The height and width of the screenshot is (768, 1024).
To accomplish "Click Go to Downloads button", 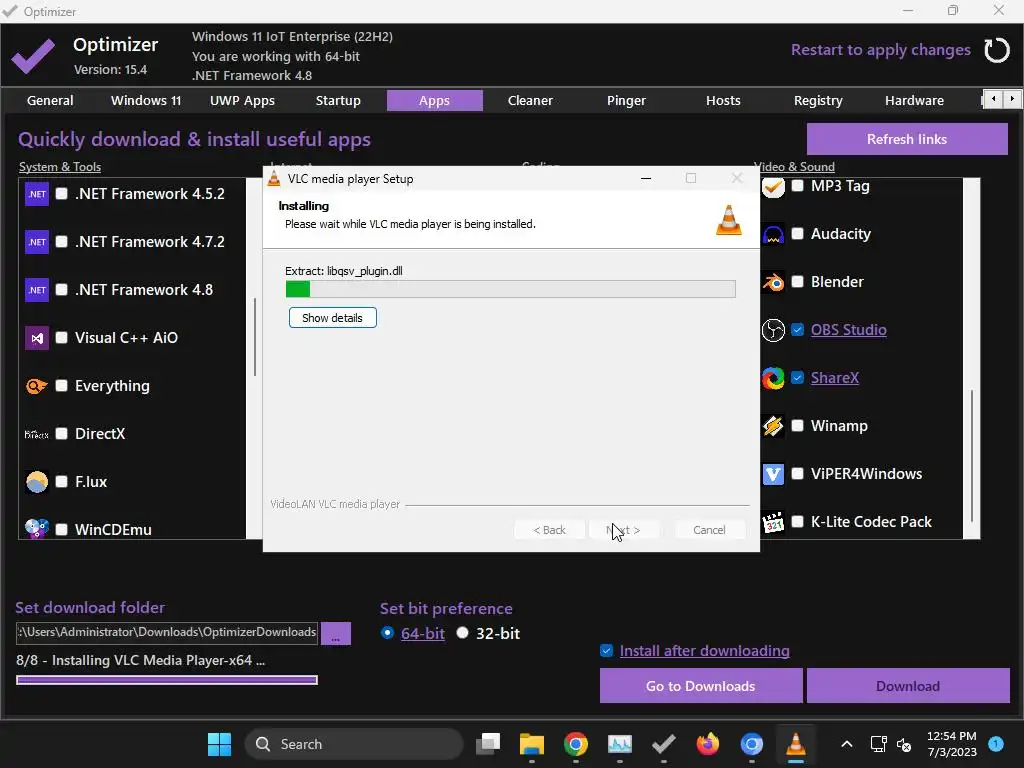I will pos(701,686).
